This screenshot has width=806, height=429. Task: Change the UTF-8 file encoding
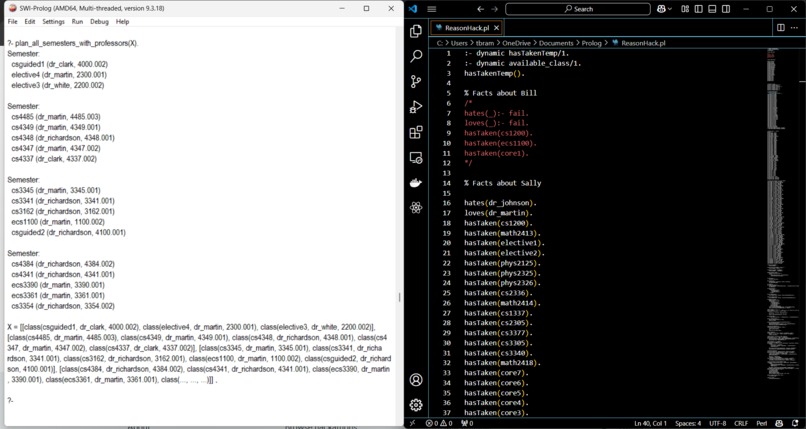[x=718, y=423]
